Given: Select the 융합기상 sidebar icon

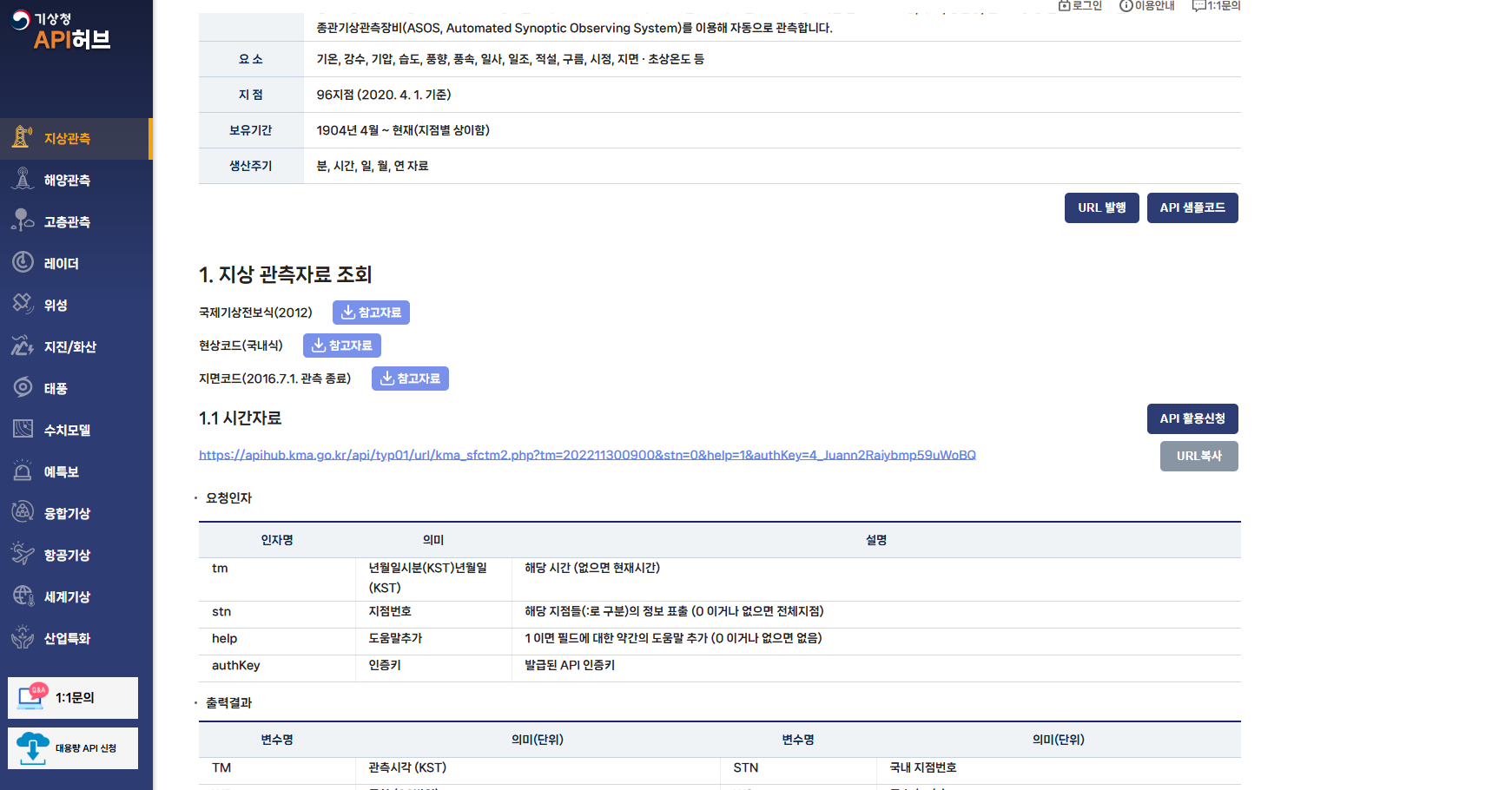Looking at the screenshot, I should 23,512.
